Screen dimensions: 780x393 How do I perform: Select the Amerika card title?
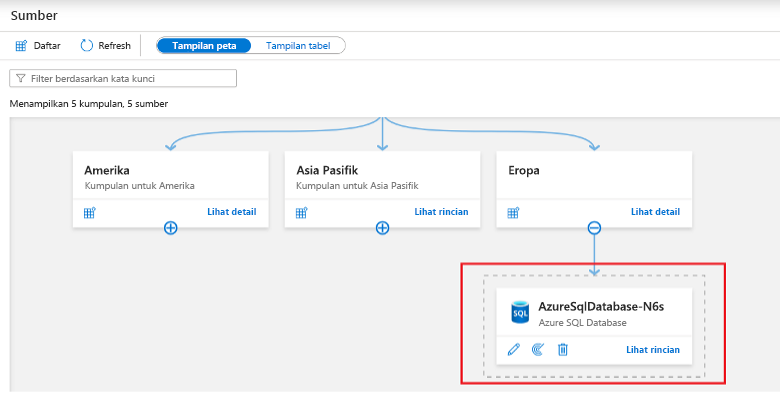click(107, 170)
